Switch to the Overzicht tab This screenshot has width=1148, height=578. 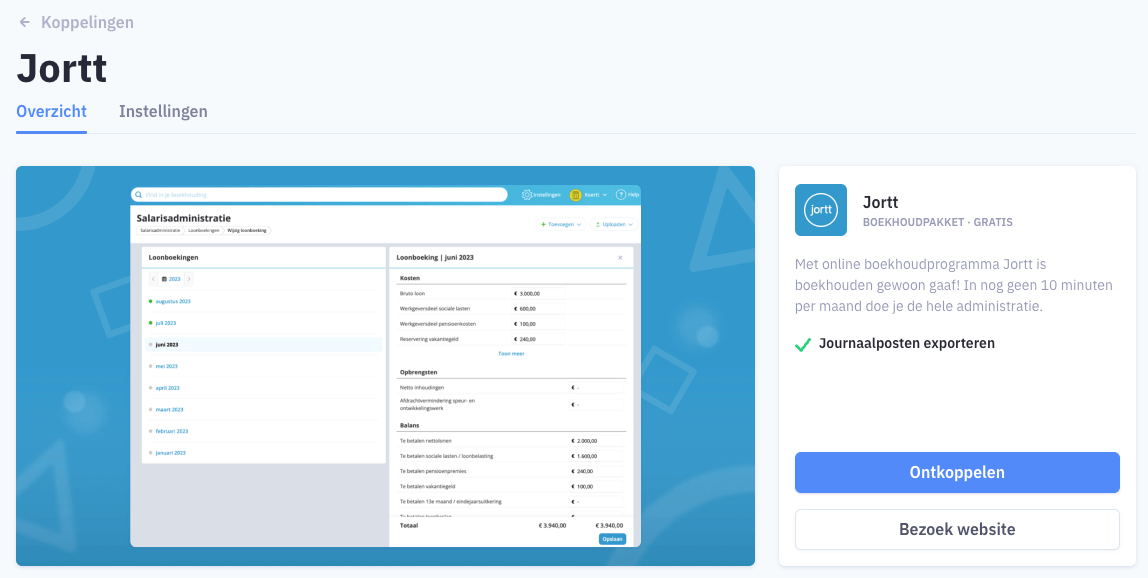51,111
